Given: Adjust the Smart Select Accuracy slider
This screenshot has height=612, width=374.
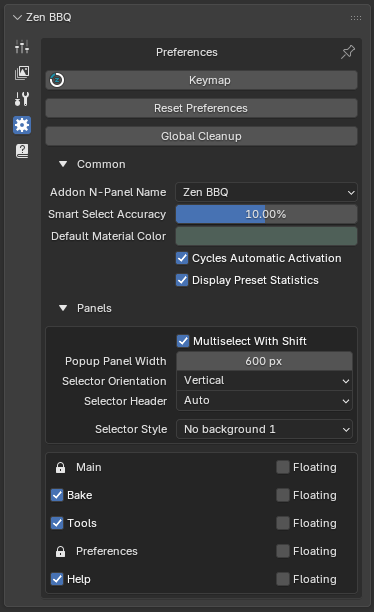Looking at the screenshot, I should click(x=266, y=214).
